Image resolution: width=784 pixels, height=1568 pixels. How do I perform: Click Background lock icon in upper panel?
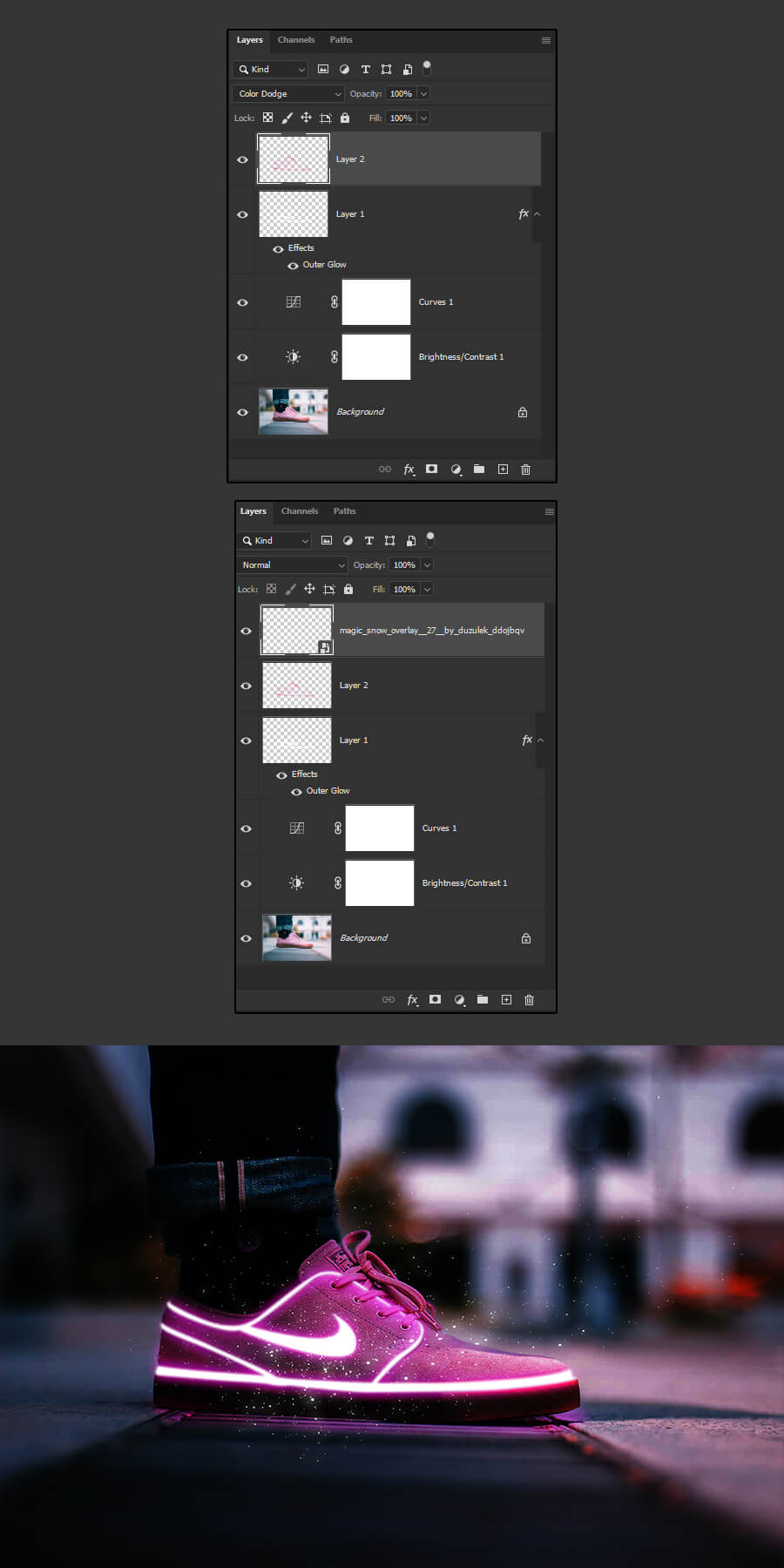pyautogui.click(x=523, y=413)
